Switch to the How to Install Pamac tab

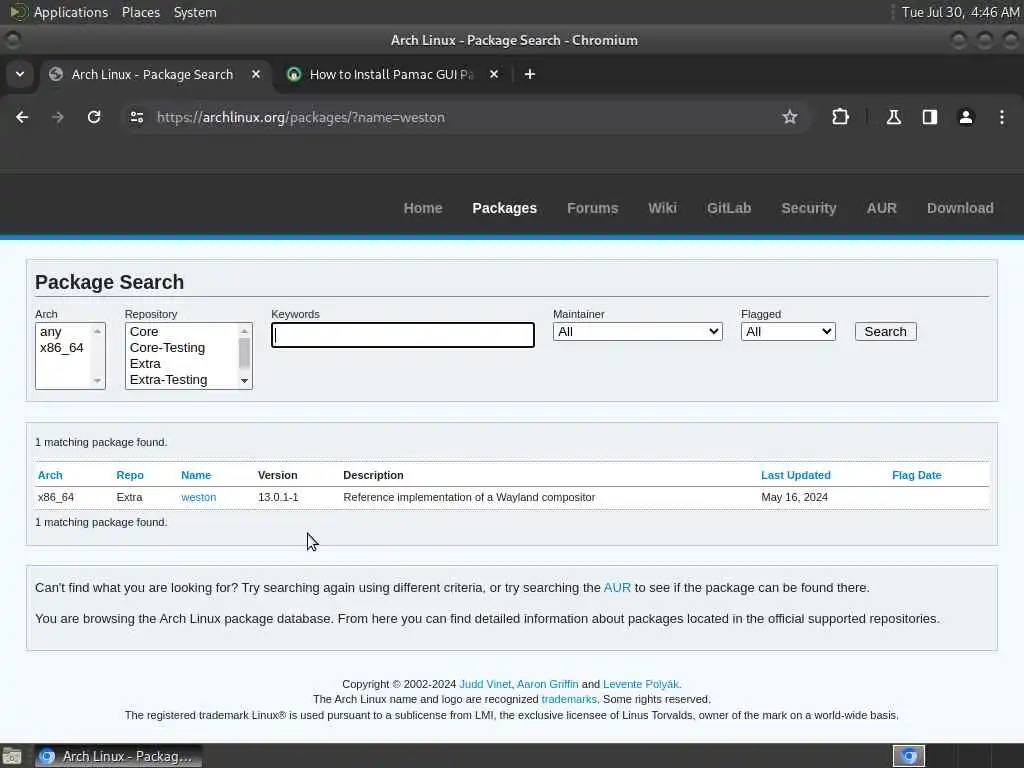click(391, 74)
